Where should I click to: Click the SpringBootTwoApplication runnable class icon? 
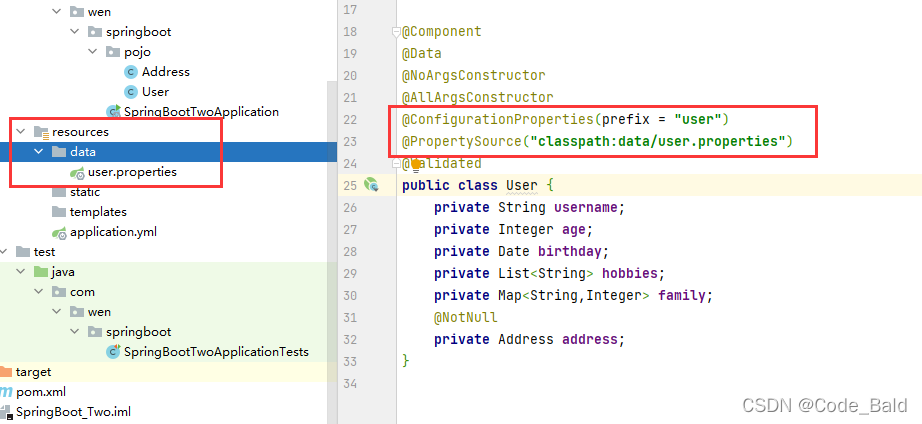[113, 112]
